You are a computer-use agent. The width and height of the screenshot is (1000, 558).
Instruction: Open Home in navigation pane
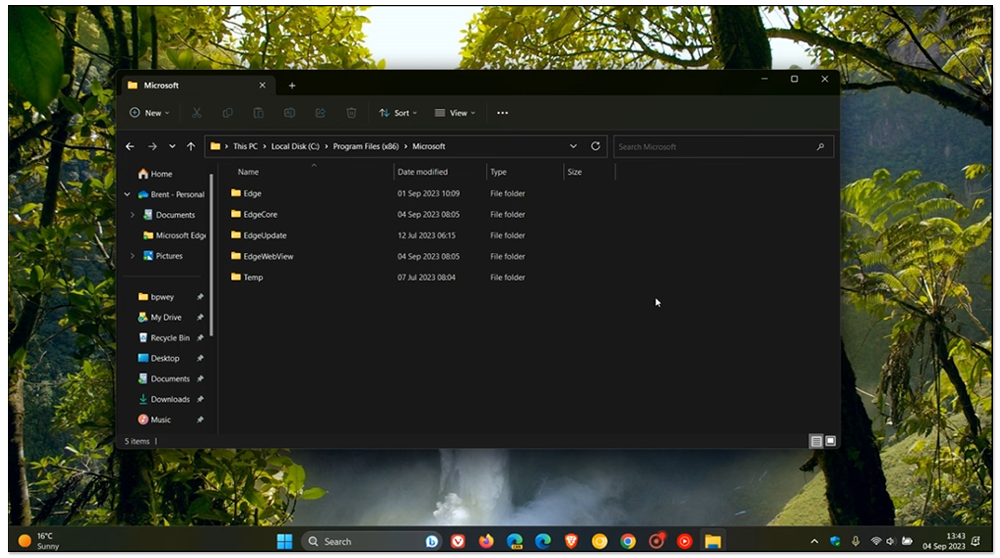155,173
